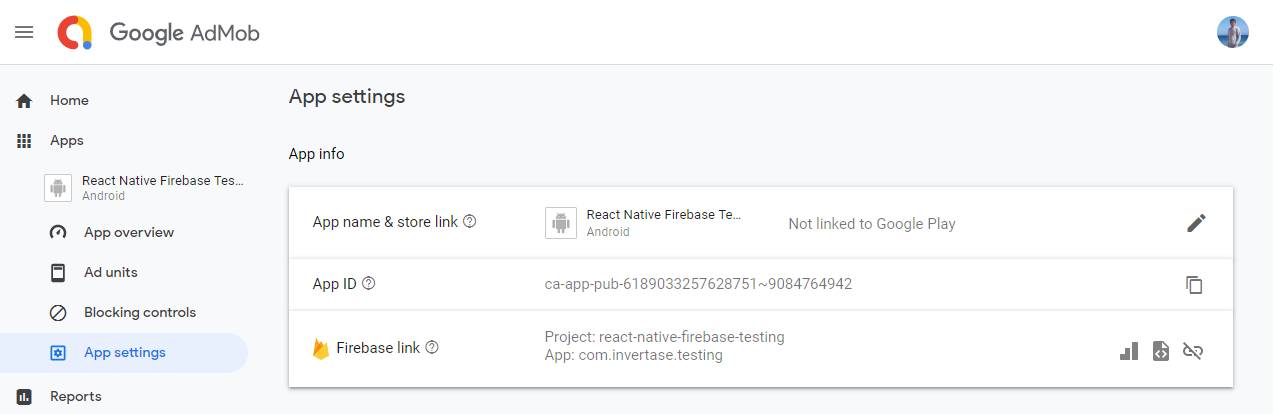This screenshot has height=414, width=1280.
Task: Open Apps section in sidebar
Action: 67,141
